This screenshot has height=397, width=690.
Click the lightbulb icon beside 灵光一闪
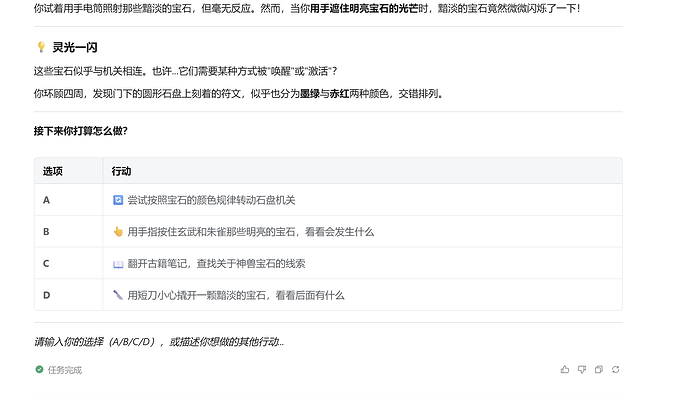41,47
